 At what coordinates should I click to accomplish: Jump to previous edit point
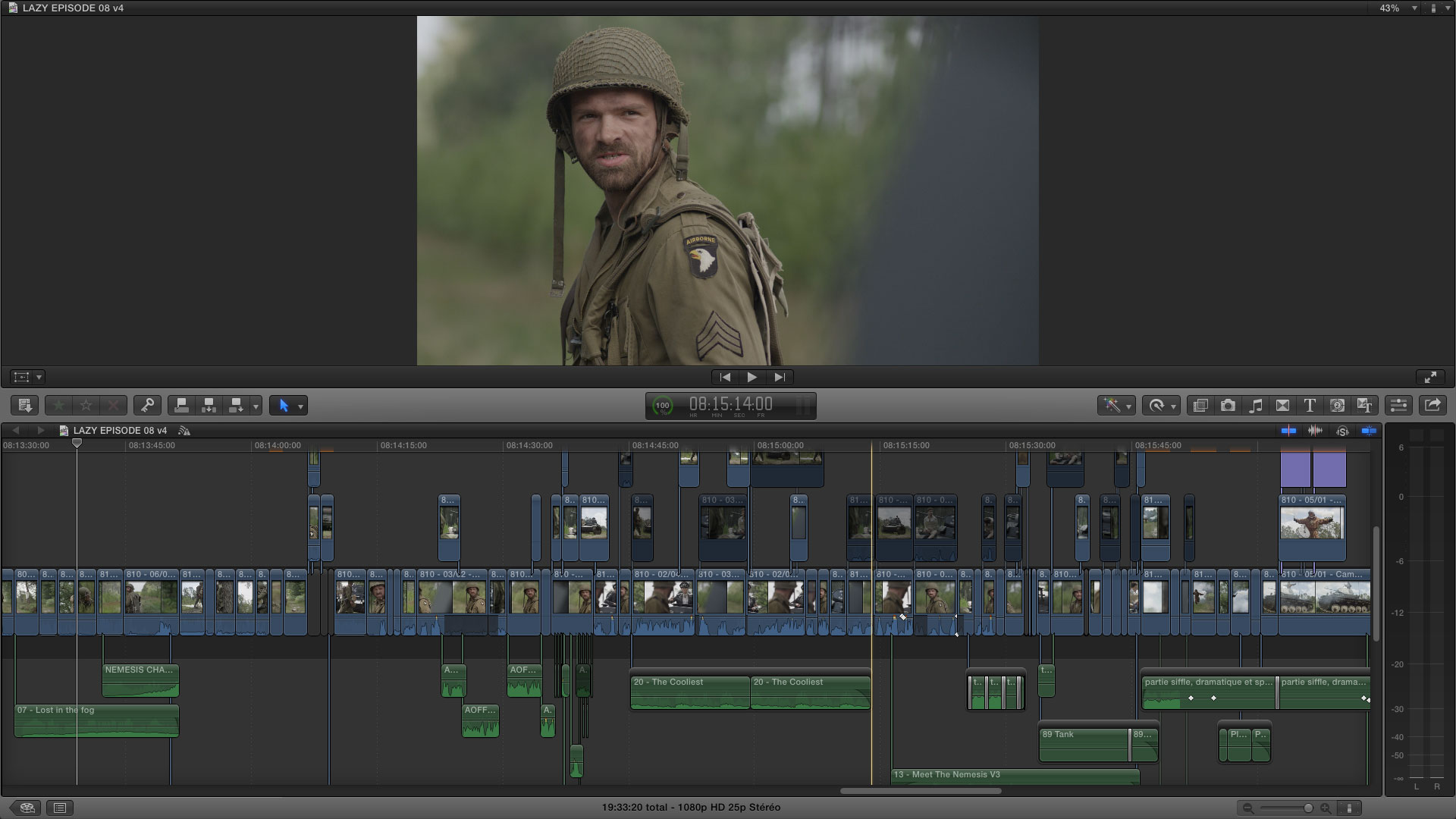(725, 377)
